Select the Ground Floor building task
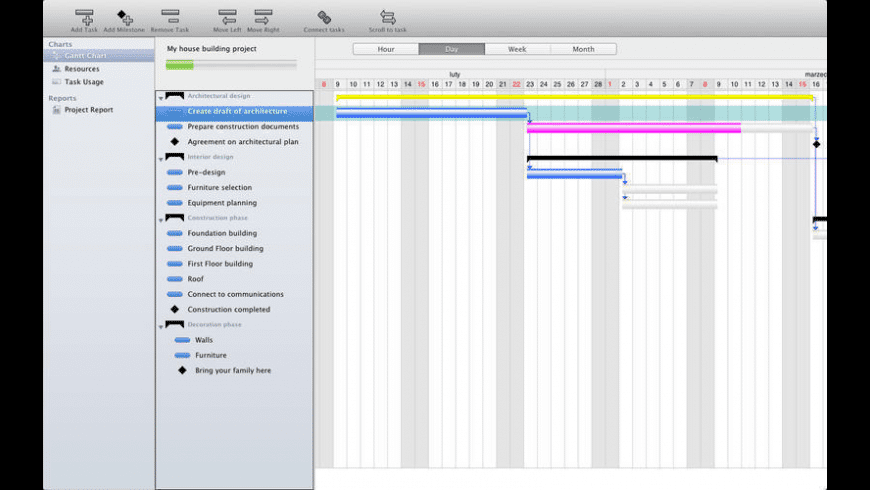Image resolution: width=870 pixels, height=490 pixels. tap(235, 249)
